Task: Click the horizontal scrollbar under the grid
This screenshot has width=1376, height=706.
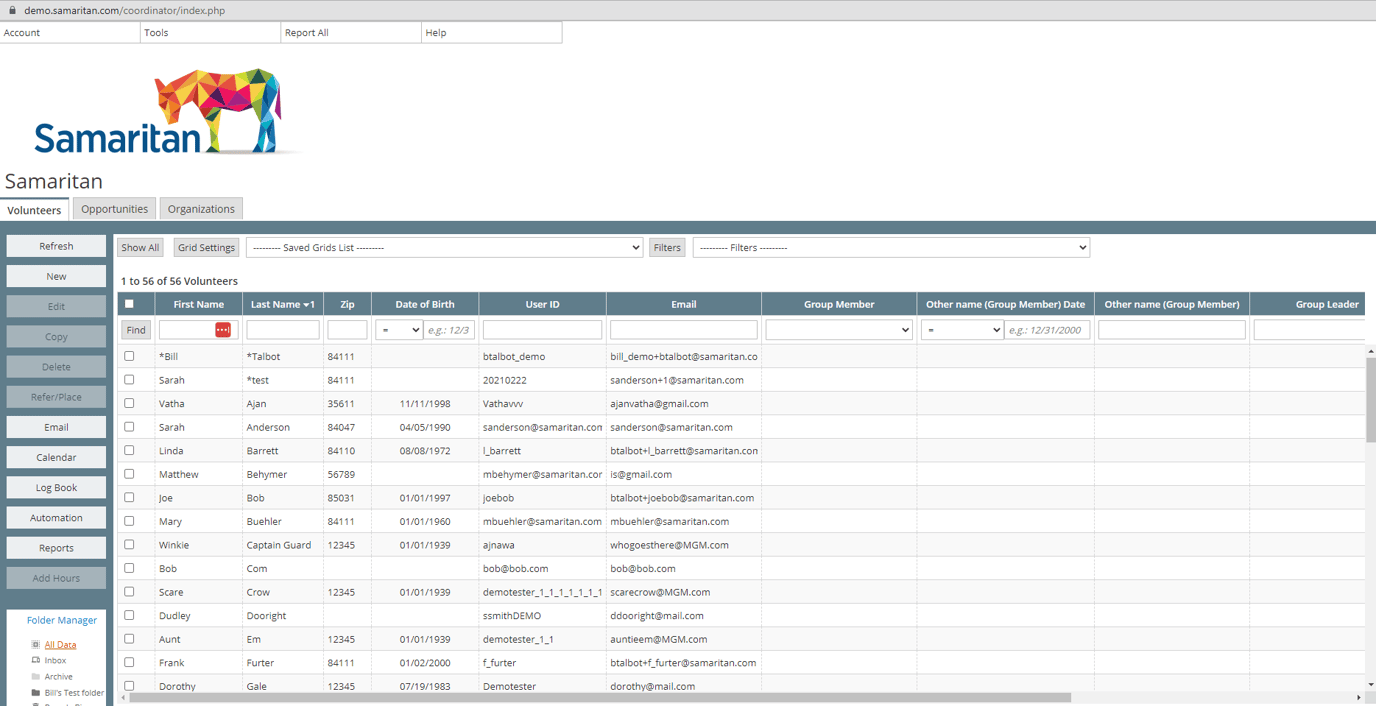Action: point(600,698)
